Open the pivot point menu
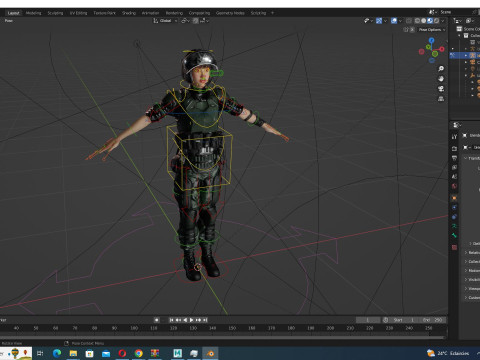This screenshot has width=480, height=360. coord(185,21)
